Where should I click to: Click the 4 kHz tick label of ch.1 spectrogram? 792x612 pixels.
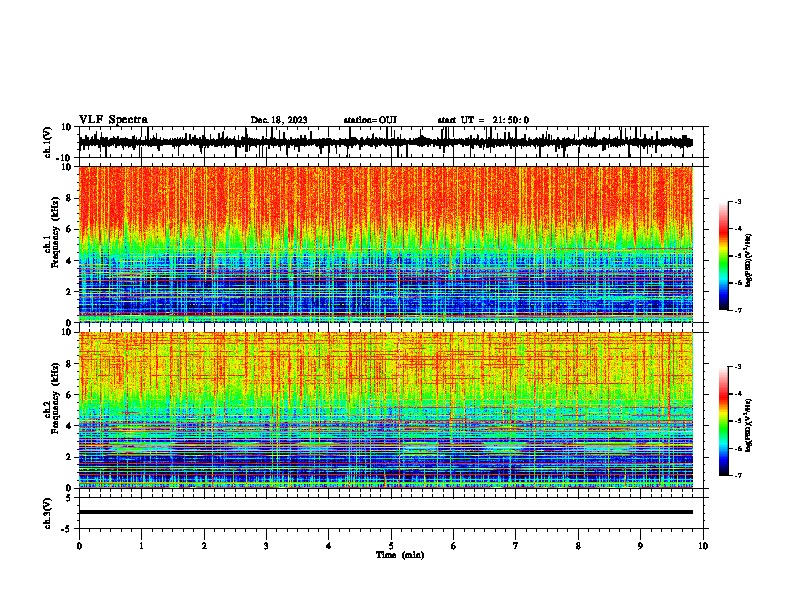(69, 261)
